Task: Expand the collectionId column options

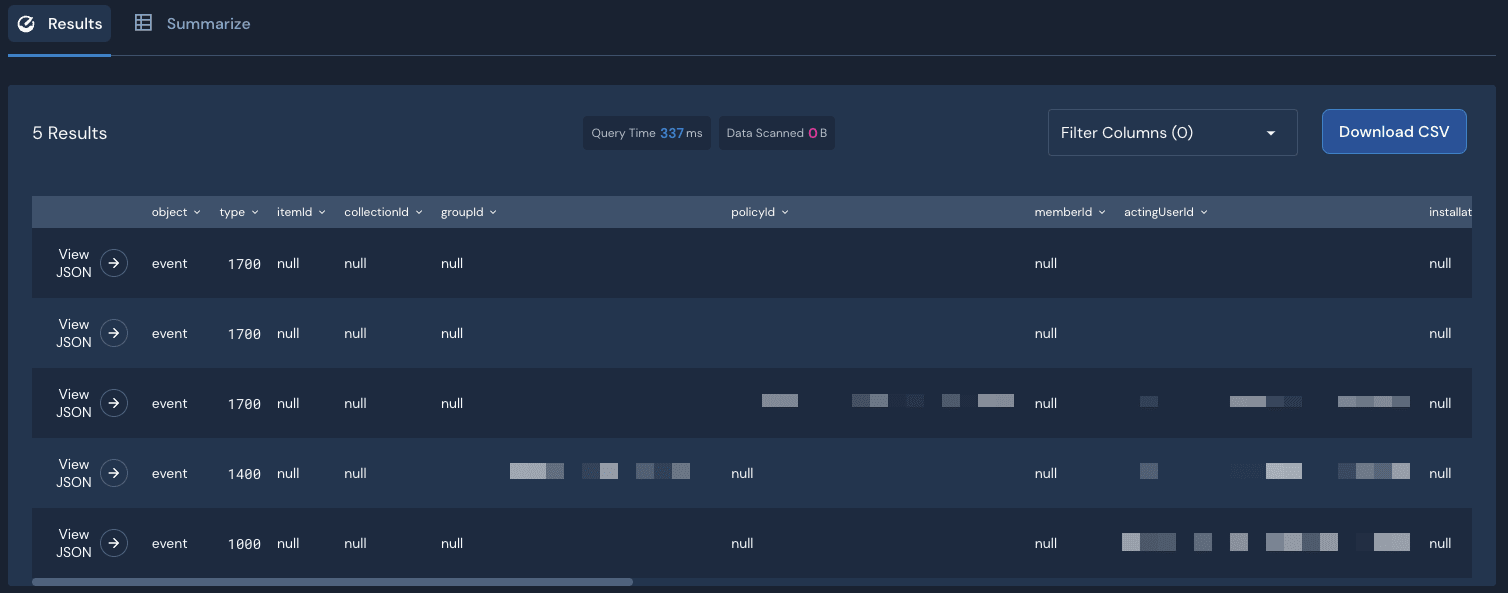Action: 419,211
